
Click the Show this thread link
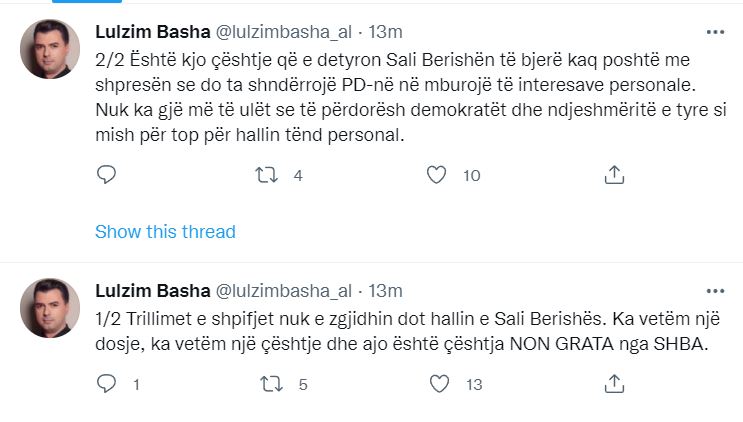165,232
